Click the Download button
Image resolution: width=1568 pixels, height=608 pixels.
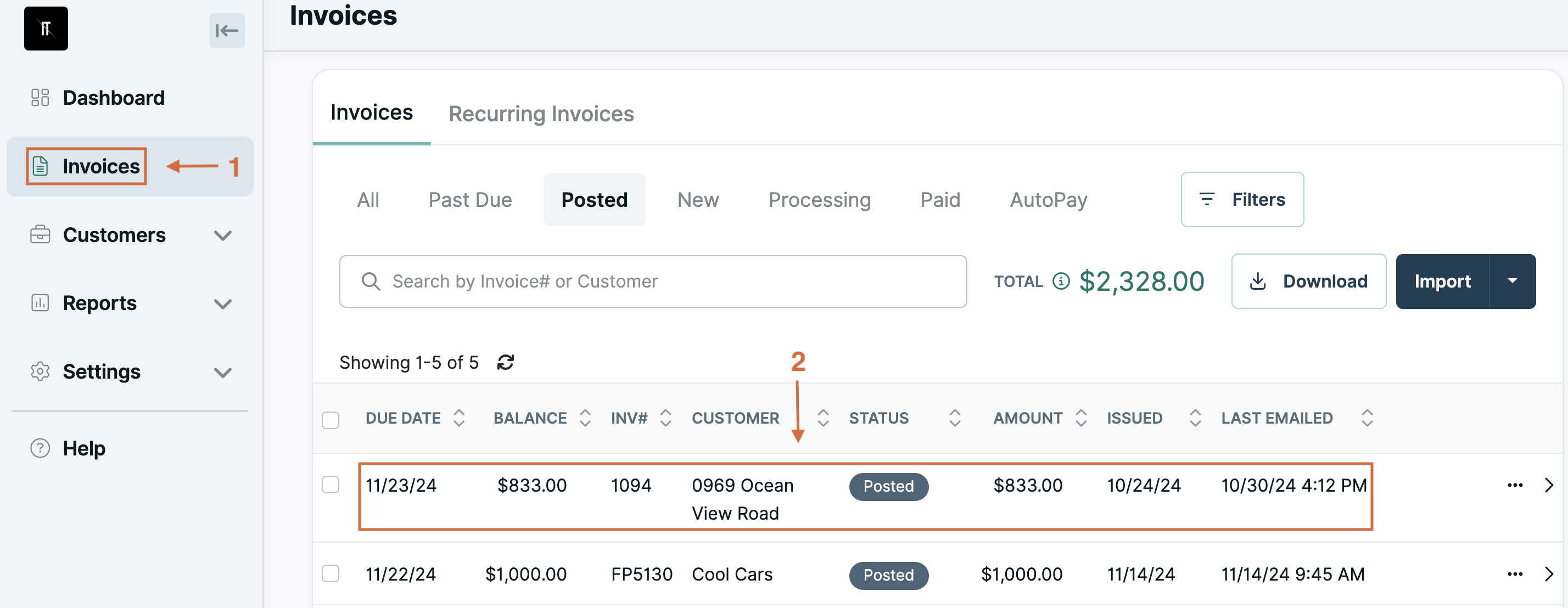(x=1309, y=281)
